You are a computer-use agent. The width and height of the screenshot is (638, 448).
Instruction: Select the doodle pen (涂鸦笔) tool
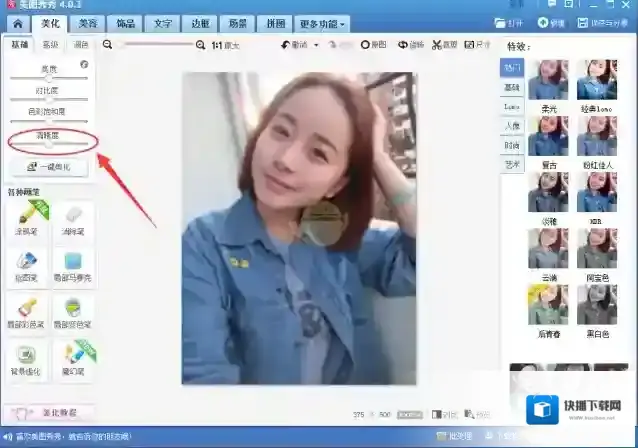pos(26,220)
